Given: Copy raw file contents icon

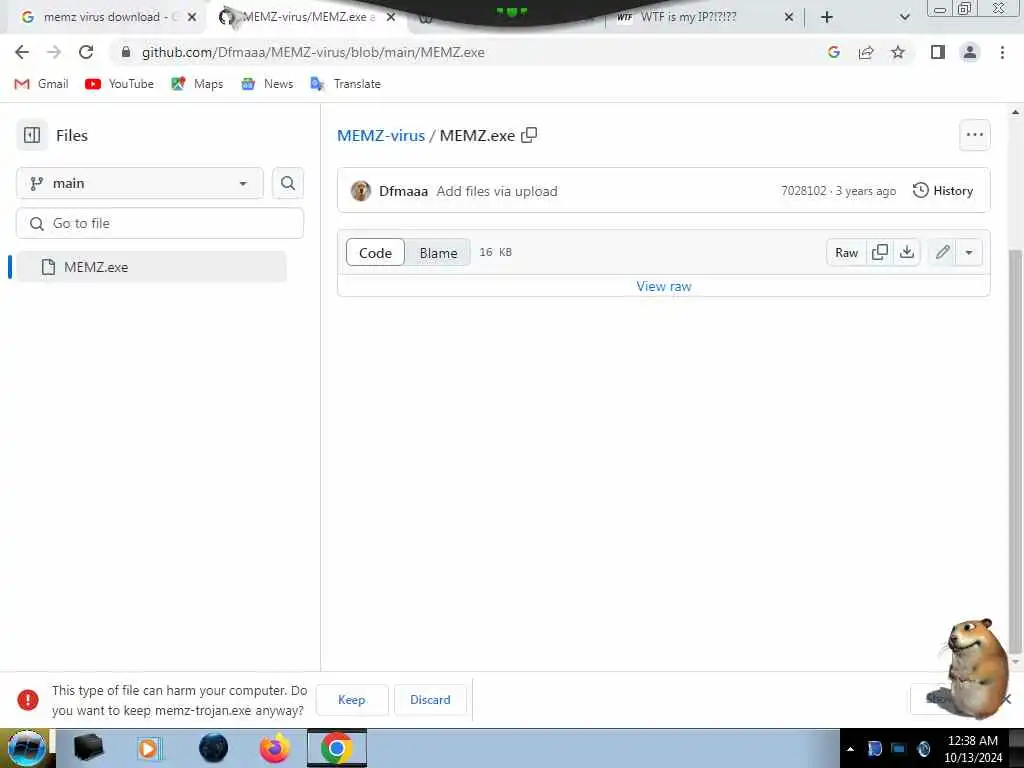Looking at the screenshot, I should click(880, 252).
